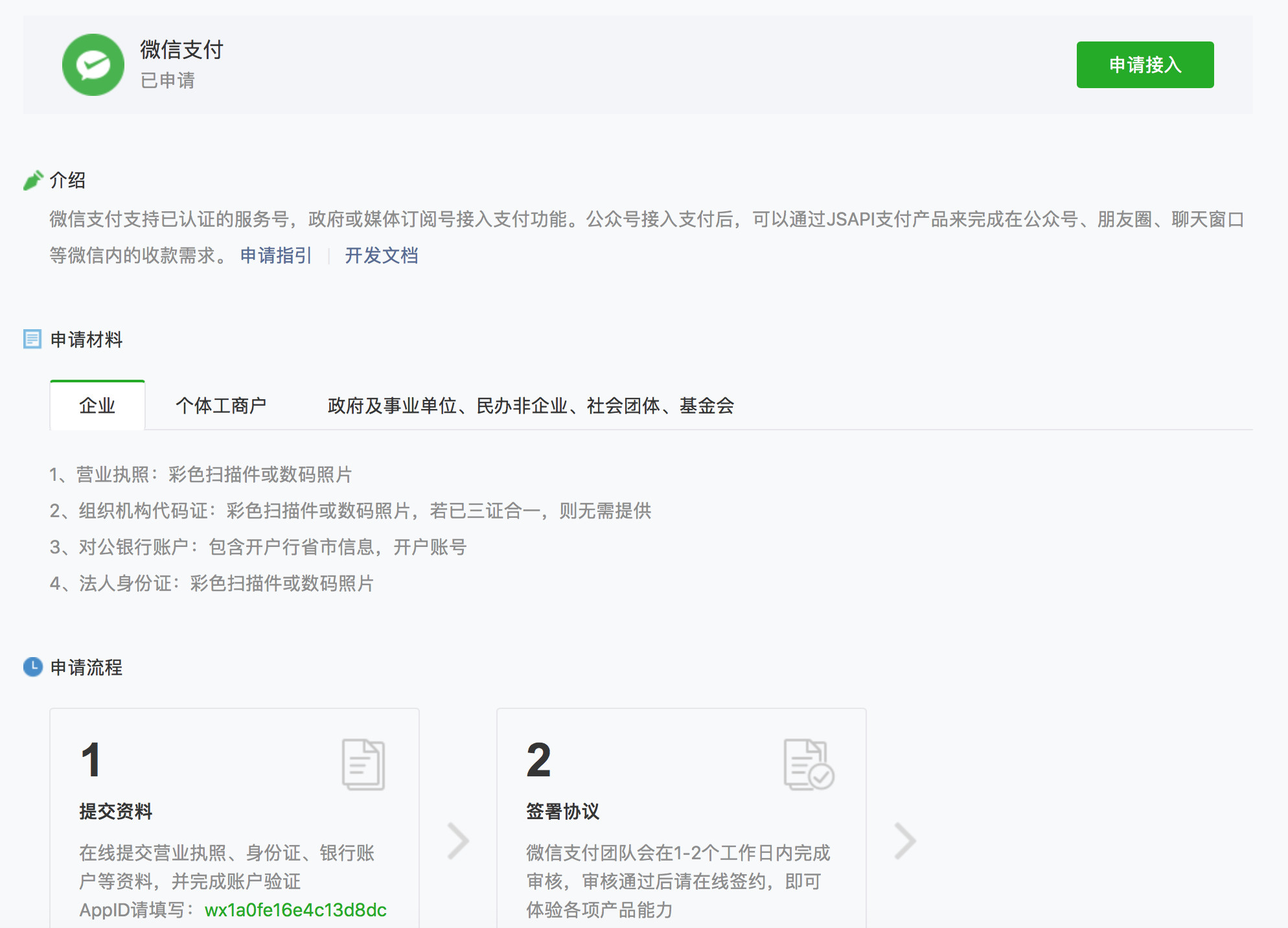Open the 开发文档 link
Viewport: 1288px width, 928px height.
point(382,255)
